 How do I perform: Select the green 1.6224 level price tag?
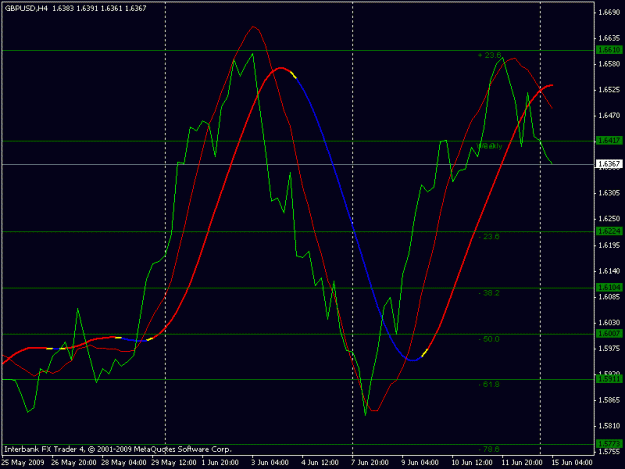(x=609, y=231)
